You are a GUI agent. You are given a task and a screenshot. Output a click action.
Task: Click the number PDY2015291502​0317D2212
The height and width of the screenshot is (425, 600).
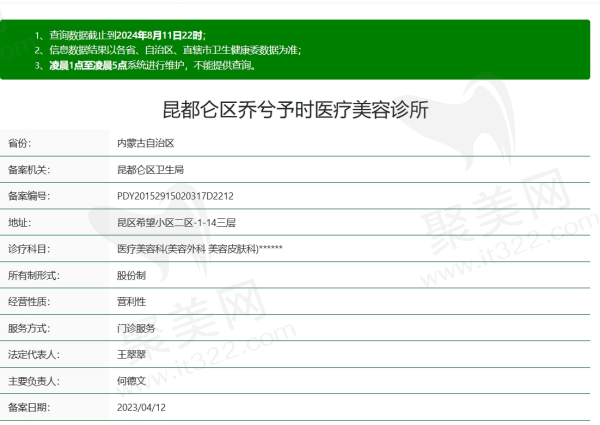pyautogui.click(x=175, y=196)
